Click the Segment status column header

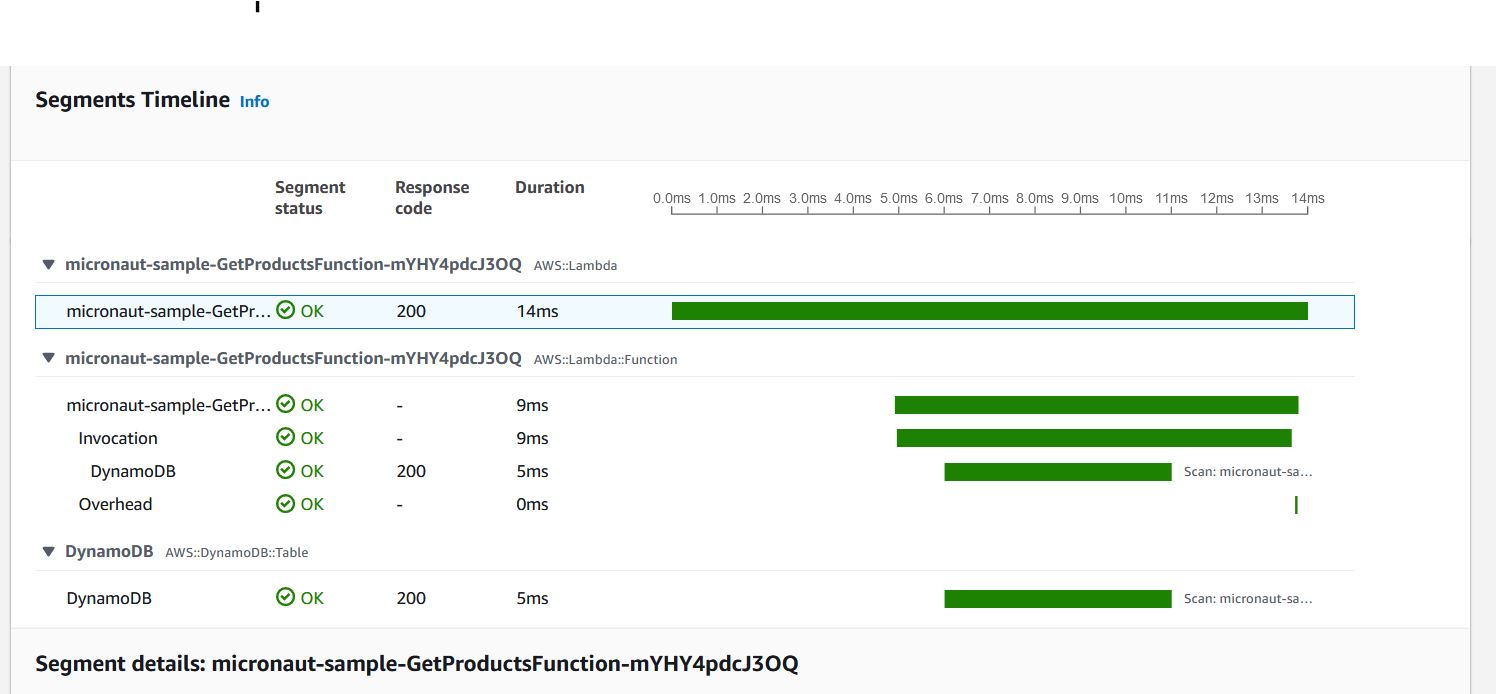(x=310, y=198)
